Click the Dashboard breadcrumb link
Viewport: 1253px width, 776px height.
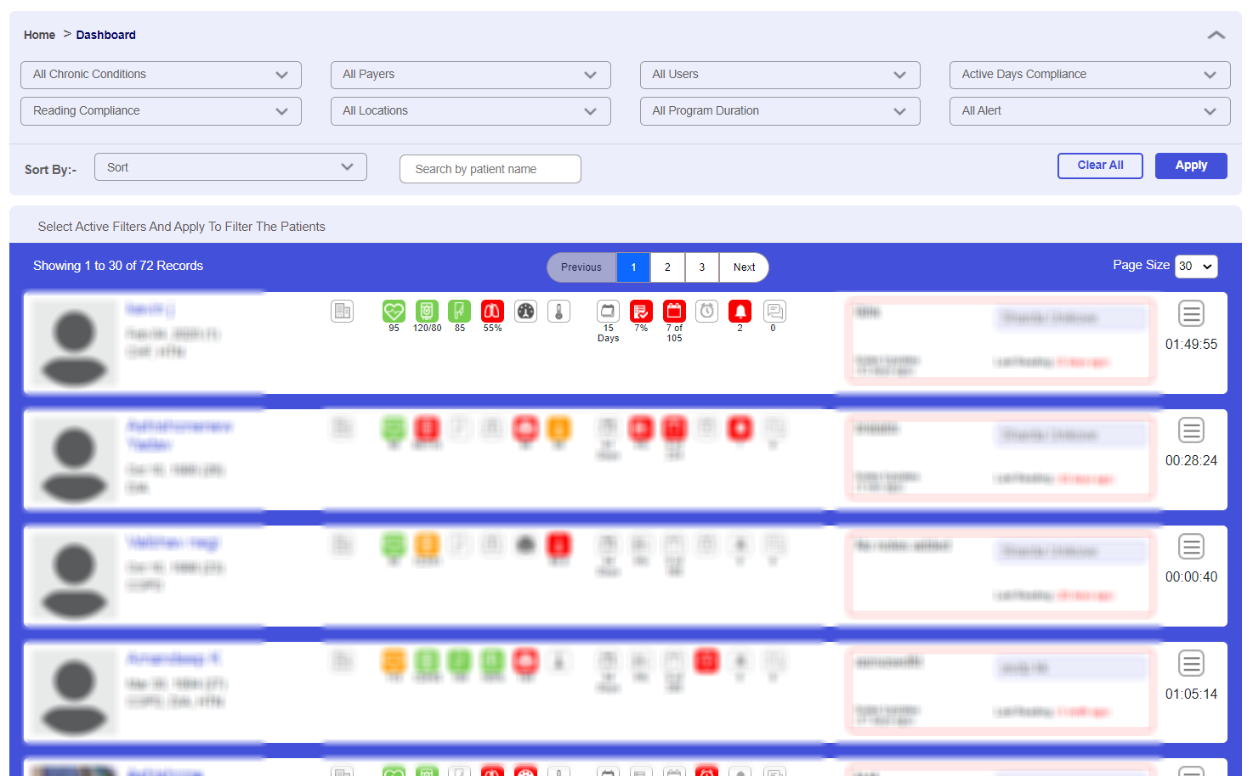(106, 35)
